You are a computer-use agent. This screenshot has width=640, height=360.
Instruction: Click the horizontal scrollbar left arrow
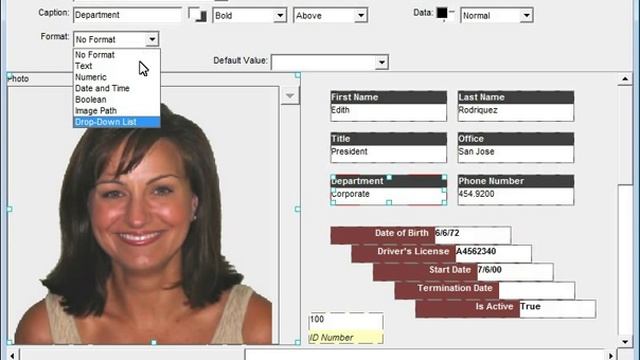(13, 355)
